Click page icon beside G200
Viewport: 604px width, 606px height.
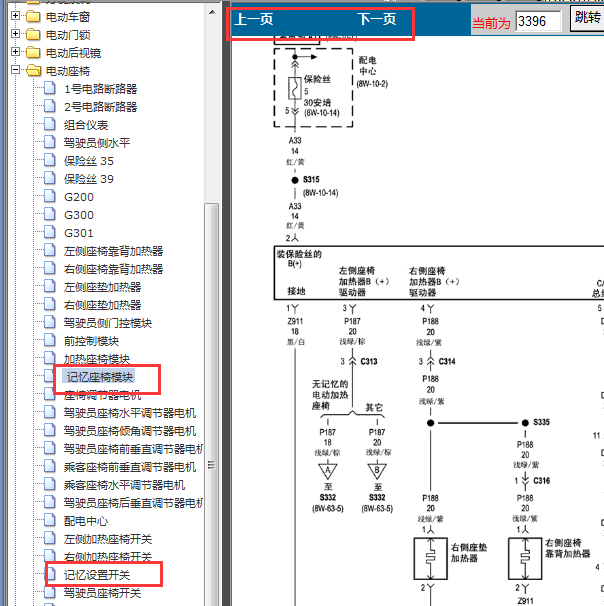pos(49,196)
